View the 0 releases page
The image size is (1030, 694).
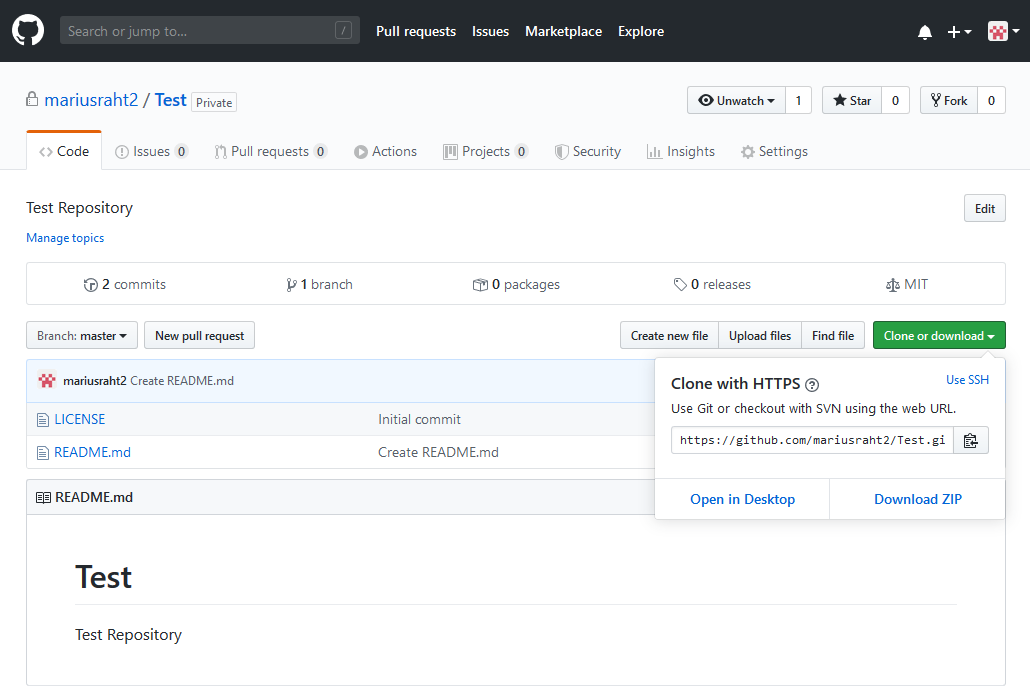pos(712,285)
